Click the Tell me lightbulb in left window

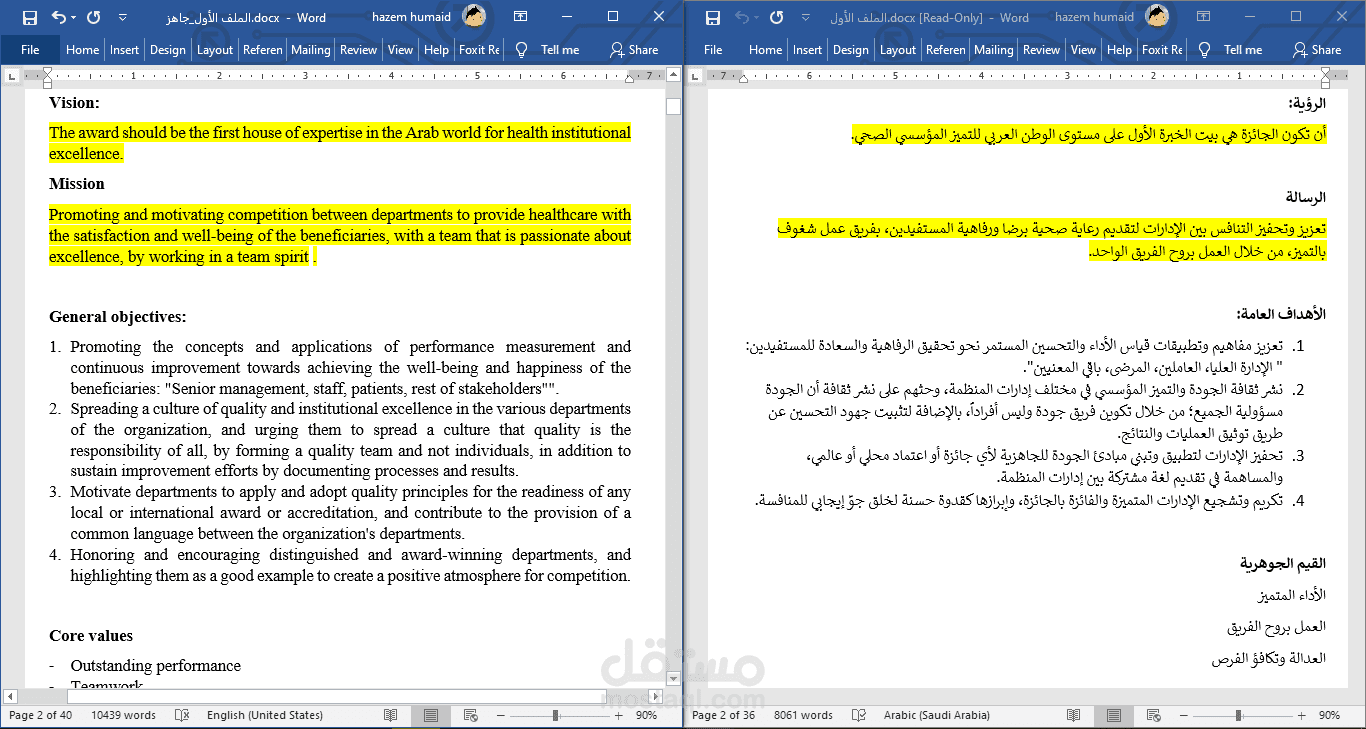[x=521, y=49]
